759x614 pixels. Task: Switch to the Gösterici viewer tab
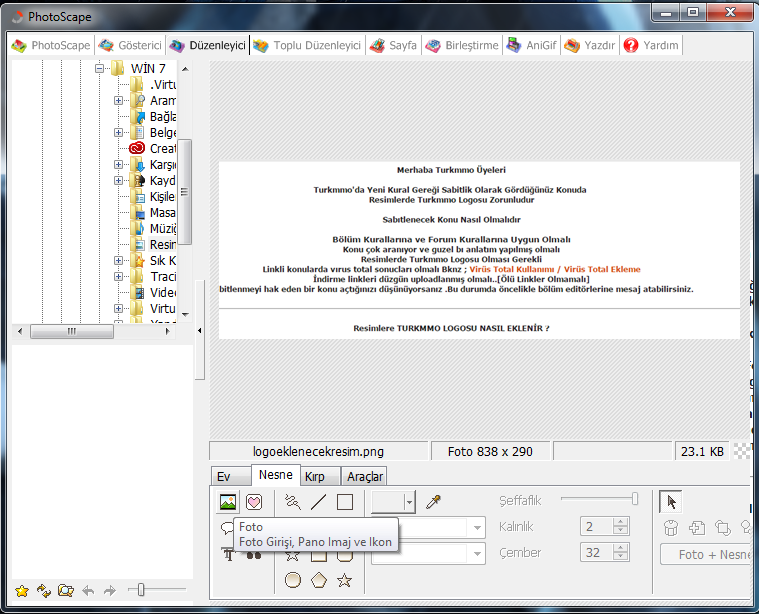[x=130, y=46]
